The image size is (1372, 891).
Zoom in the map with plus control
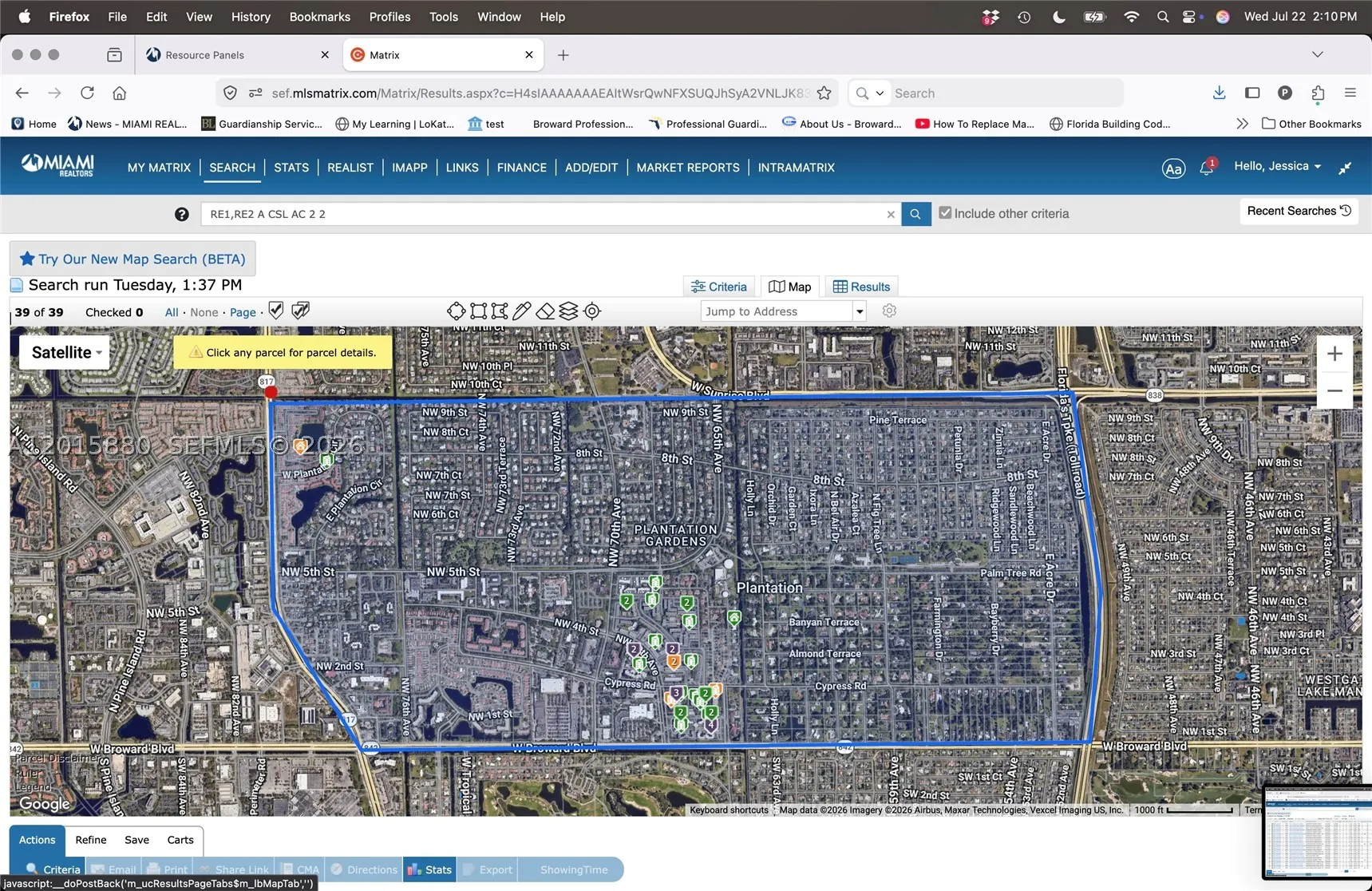pyautogui.click(x=1334, y=354)
